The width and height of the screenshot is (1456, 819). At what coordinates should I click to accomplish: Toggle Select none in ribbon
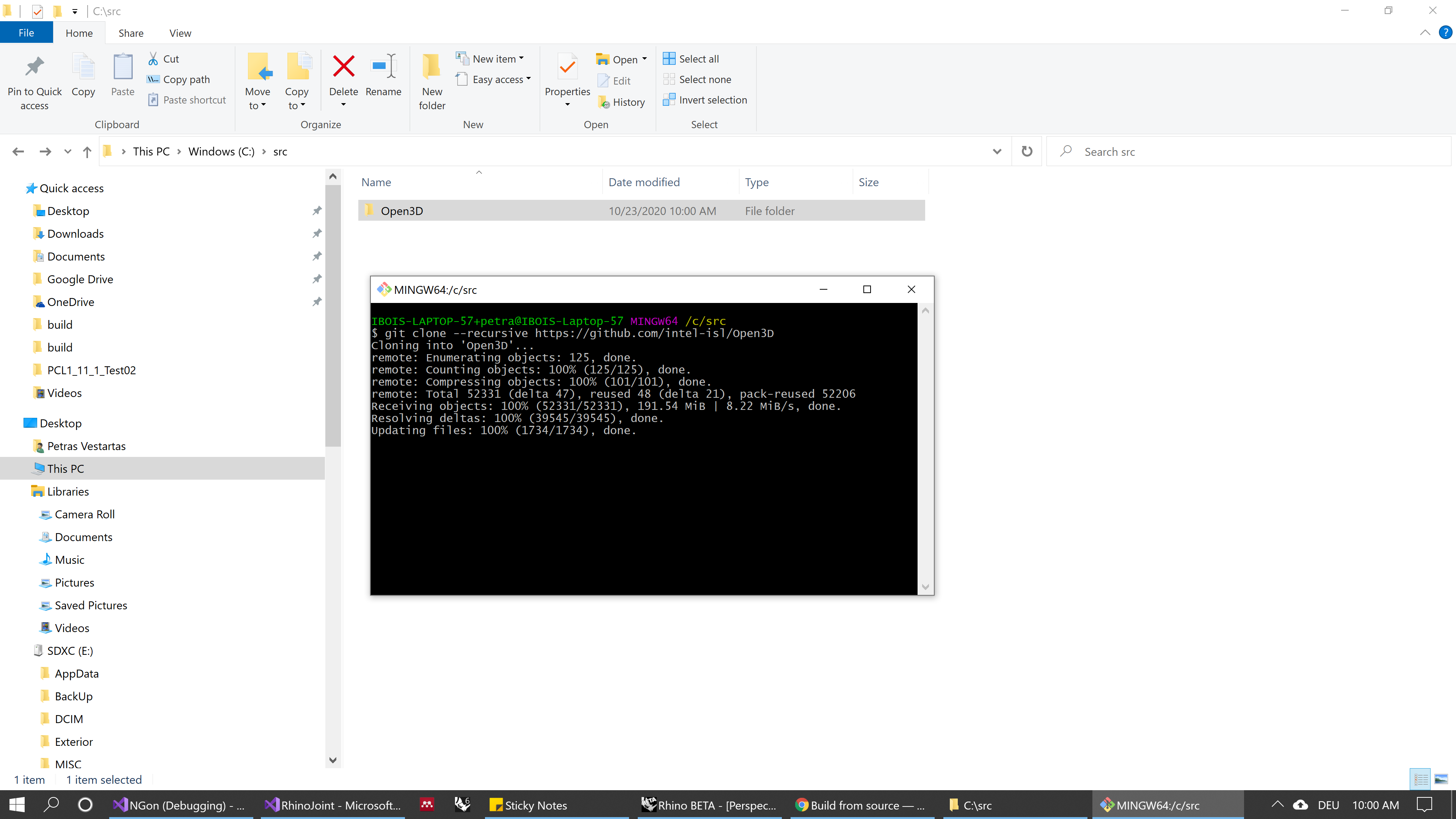[x=705, y=79]
